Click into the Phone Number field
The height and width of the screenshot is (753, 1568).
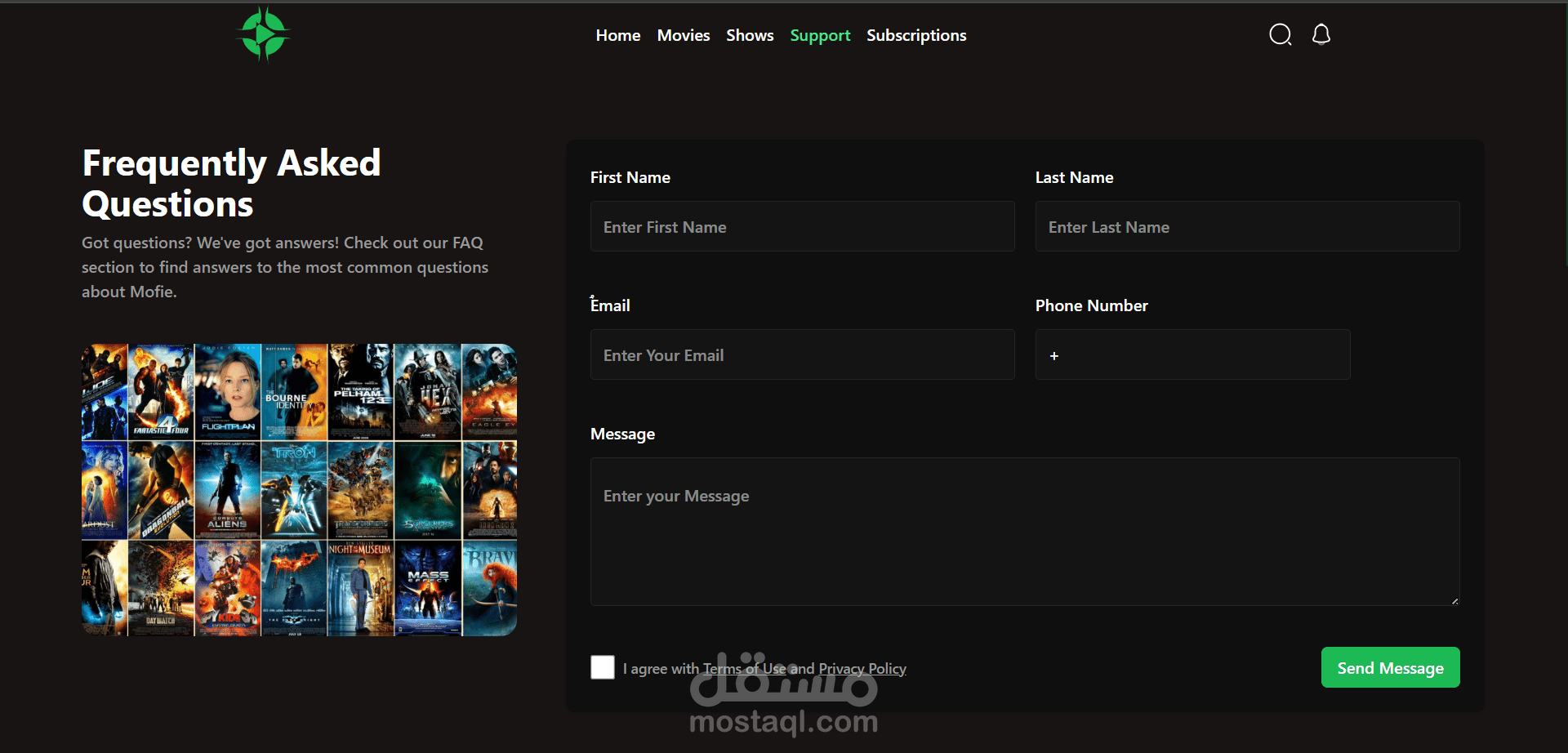[x=1193, y=354]
